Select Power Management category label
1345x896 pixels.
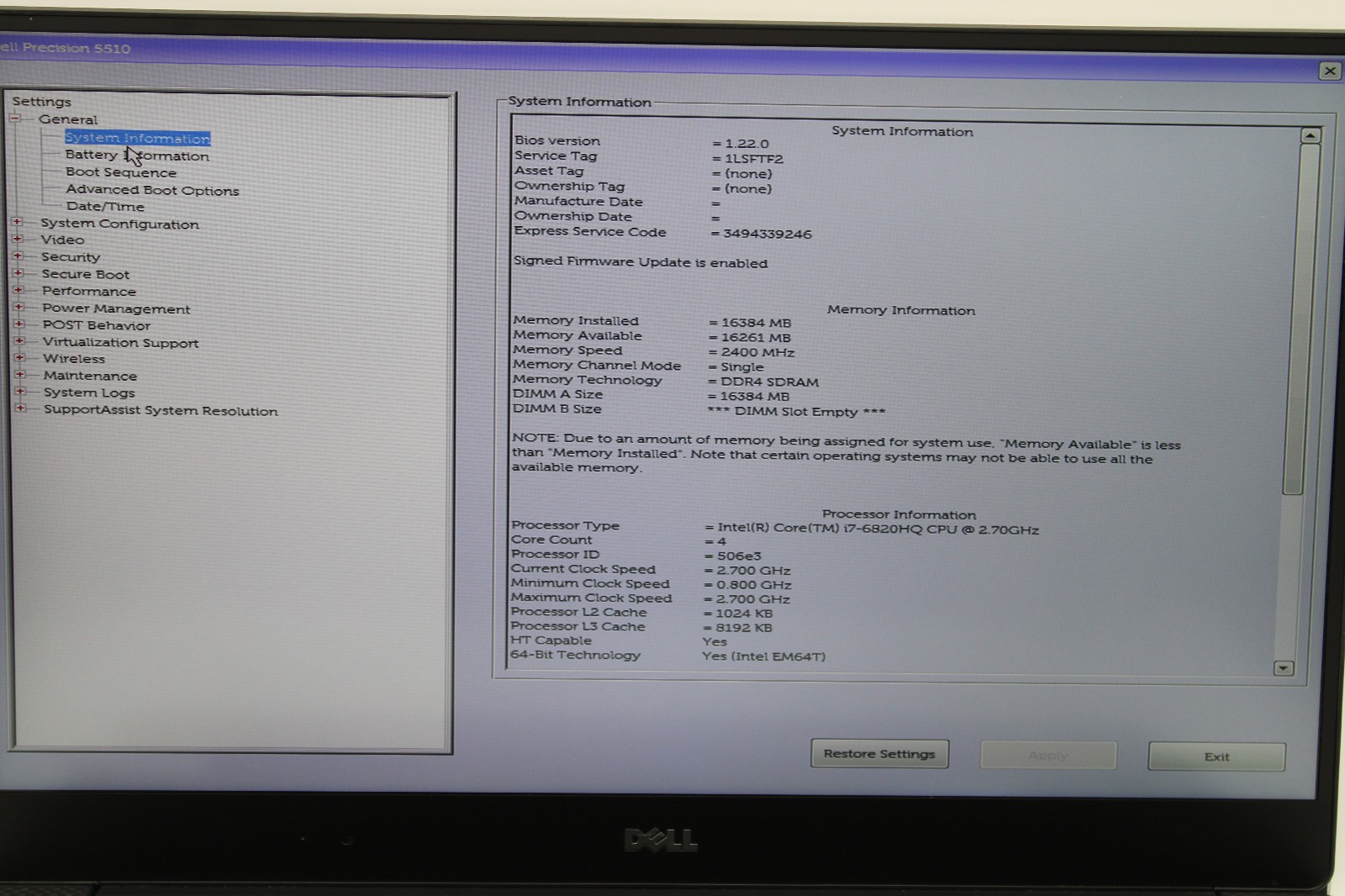(116, 308)
